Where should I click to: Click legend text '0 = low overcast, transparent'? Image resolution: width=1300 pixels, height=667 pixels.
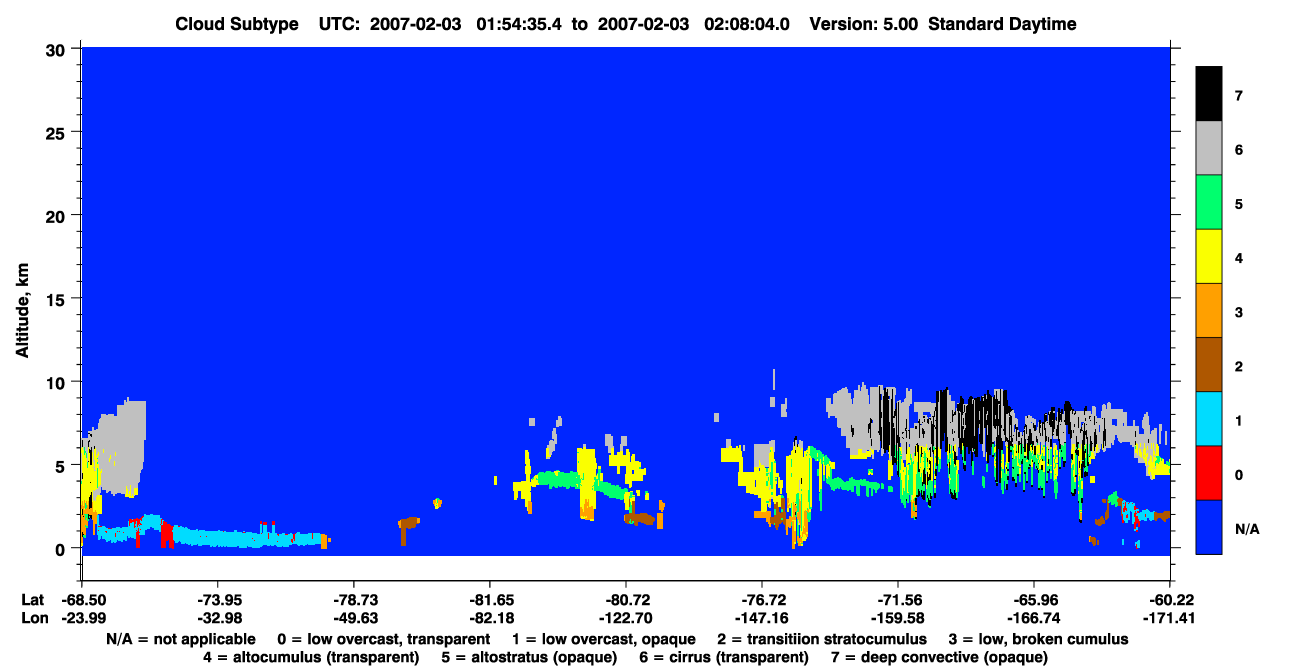click(383, 639)
